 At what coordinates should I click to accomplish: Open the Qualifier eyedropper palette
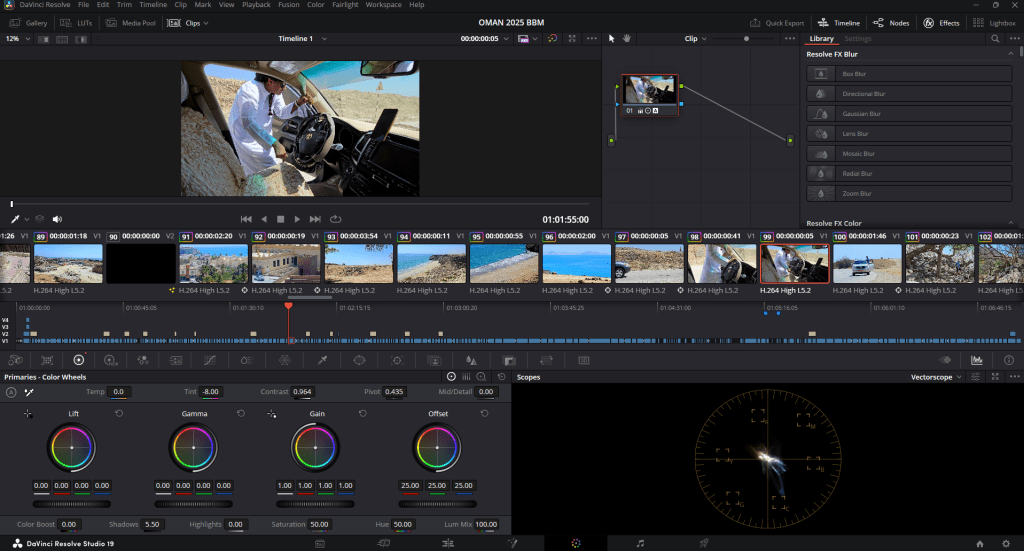[x=322, y=360]
